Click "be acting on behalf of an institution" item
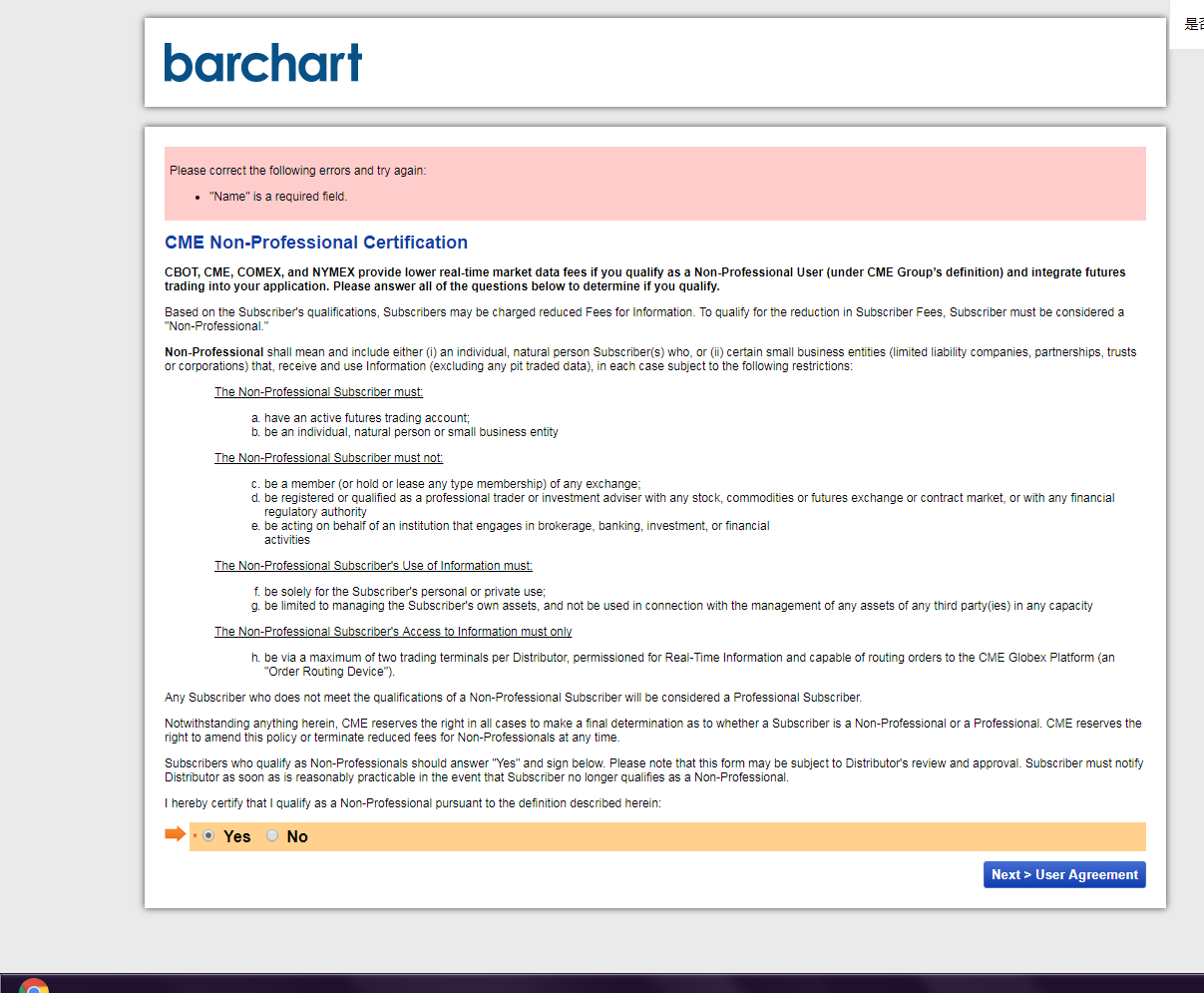The width and height of the screenshot is (1204, 993). coord(517,533)
